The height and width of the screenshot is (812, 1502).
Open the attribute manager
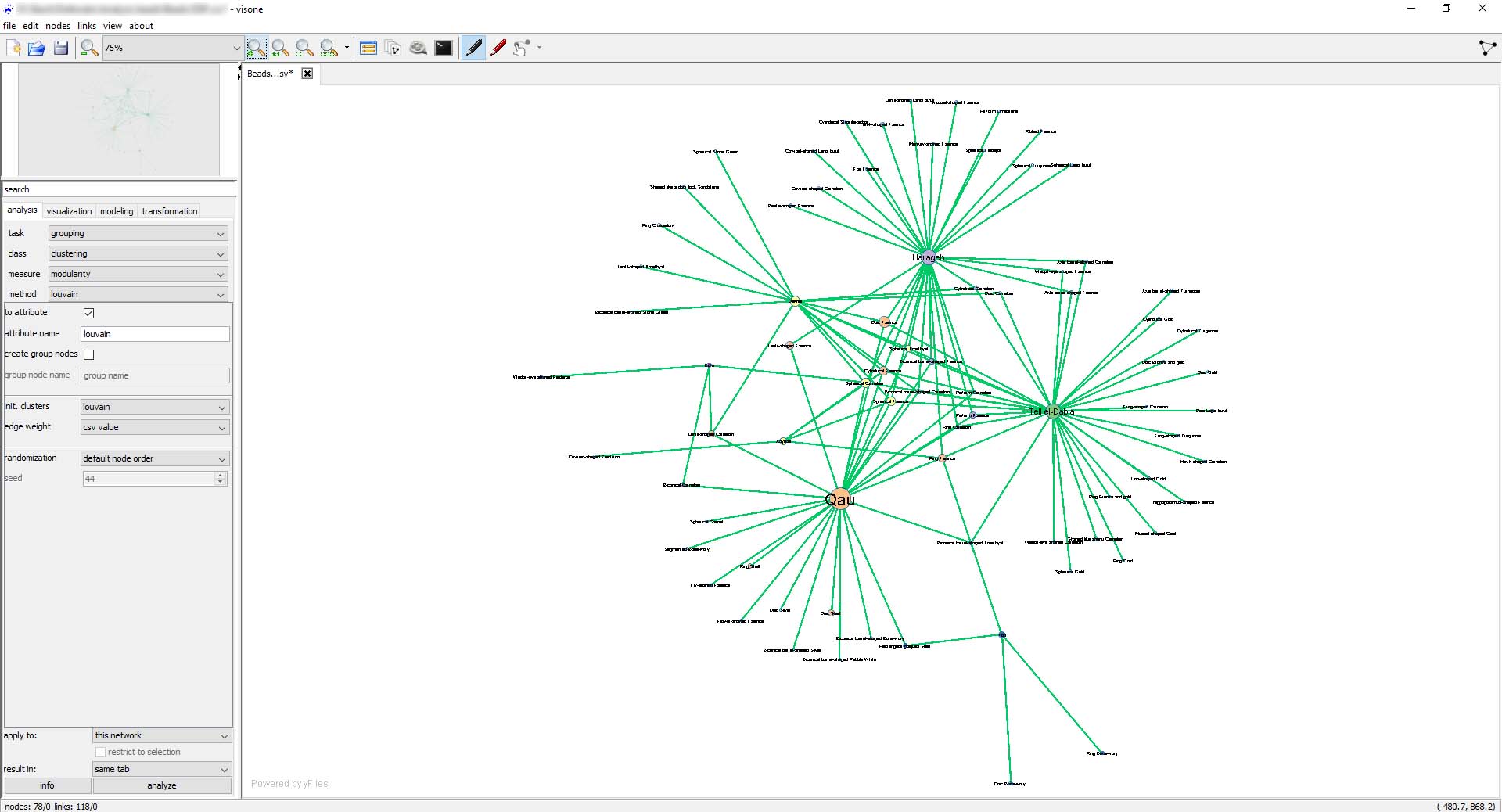coord(368,49)
